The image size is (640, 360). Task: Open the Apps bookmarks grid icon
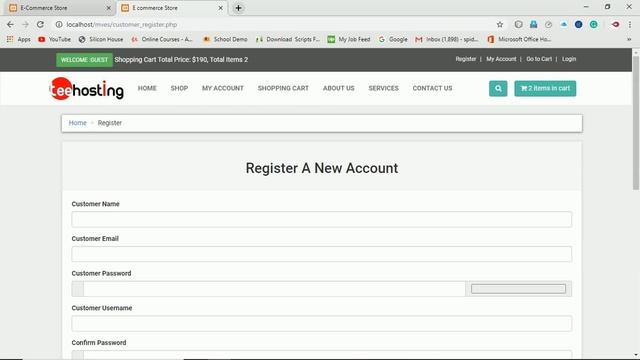pos(10,39)
